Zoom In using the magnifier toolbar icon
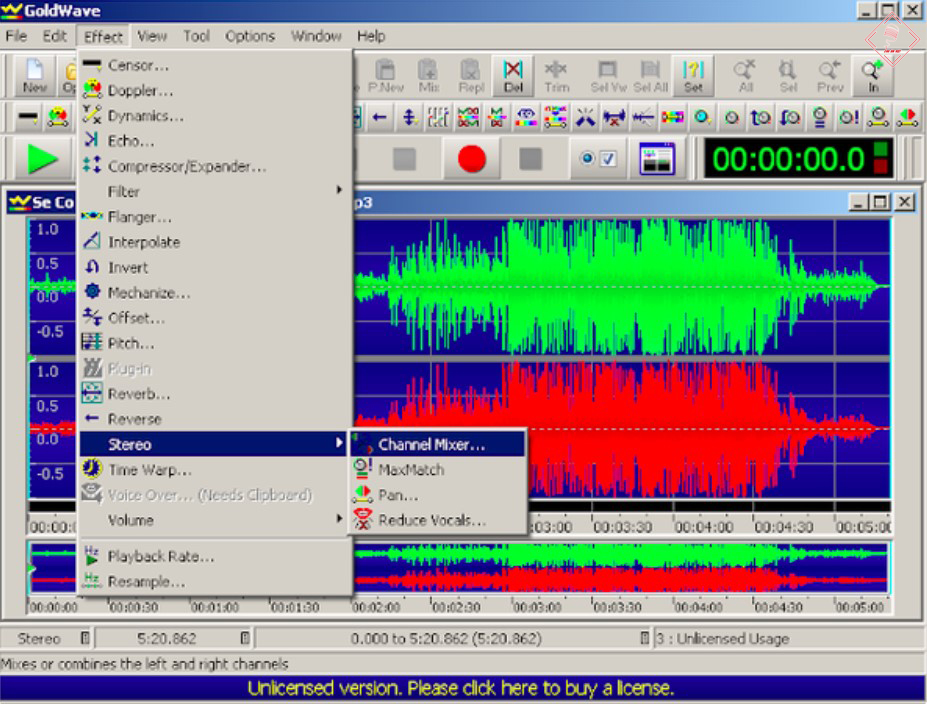927x704 pixels. click(x=871, y=75)
